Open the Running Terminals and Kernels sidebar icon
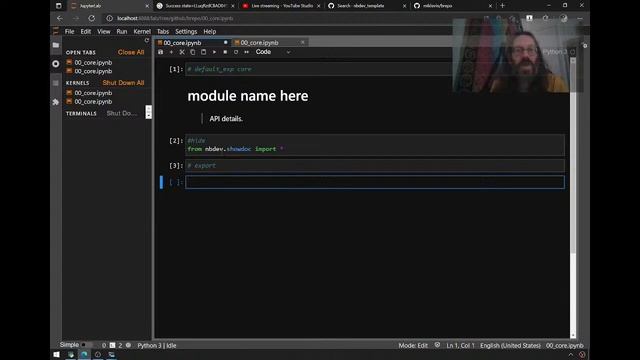This screenshot has width=640, height=360. [x=56, y=64]
